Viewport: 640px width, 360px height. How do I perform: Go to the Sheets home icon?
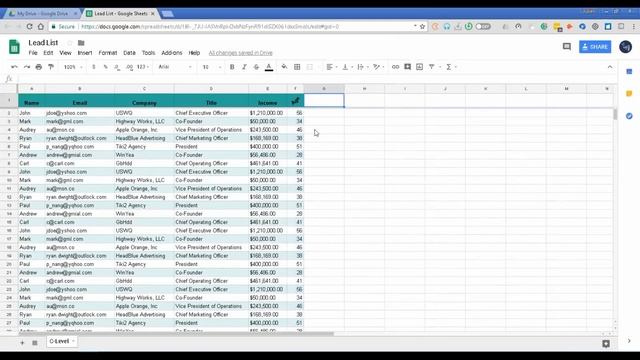pyautogui.click(x=14, y=47)
